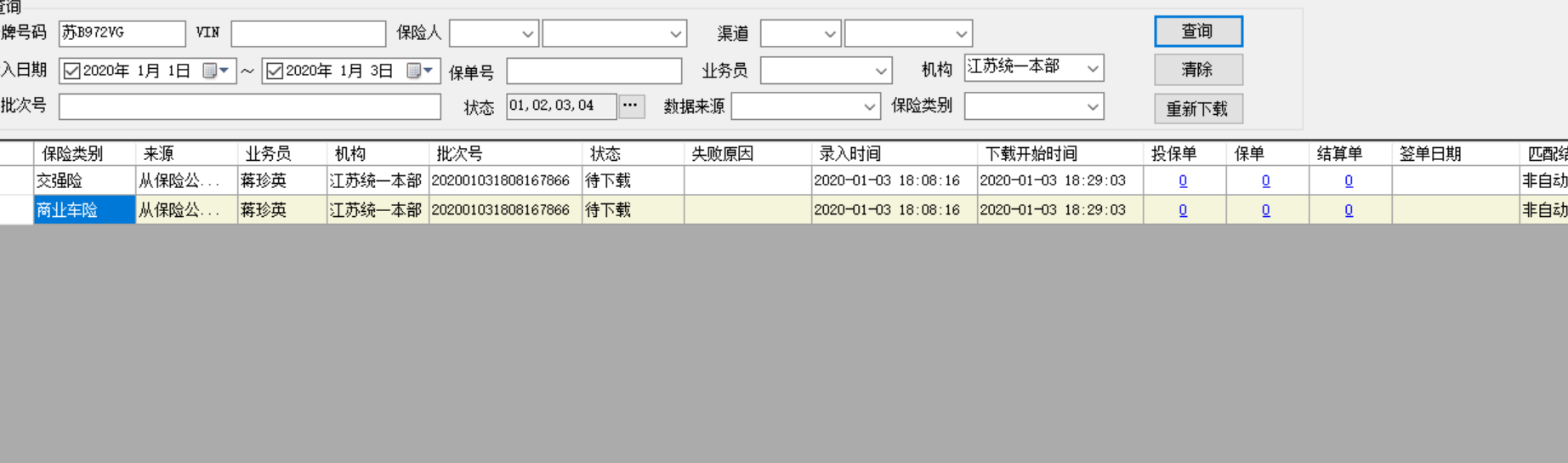Click the 重新下载 button
The height and width of the screenshot is (463, 1568).
1198,109
